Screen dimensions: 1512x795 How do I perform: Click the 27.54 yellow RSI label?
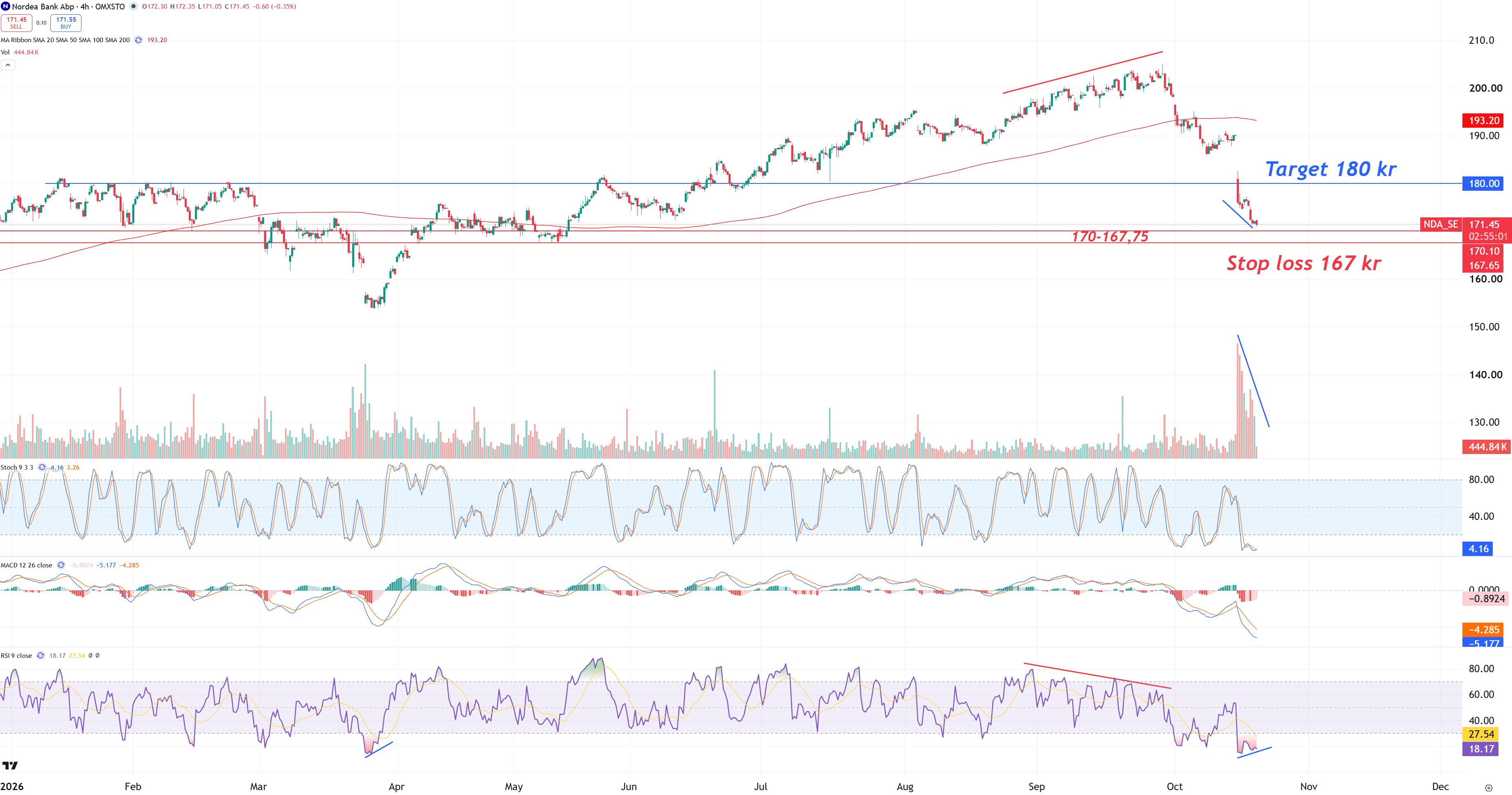pyautogui.click(x=1480, y=734)
